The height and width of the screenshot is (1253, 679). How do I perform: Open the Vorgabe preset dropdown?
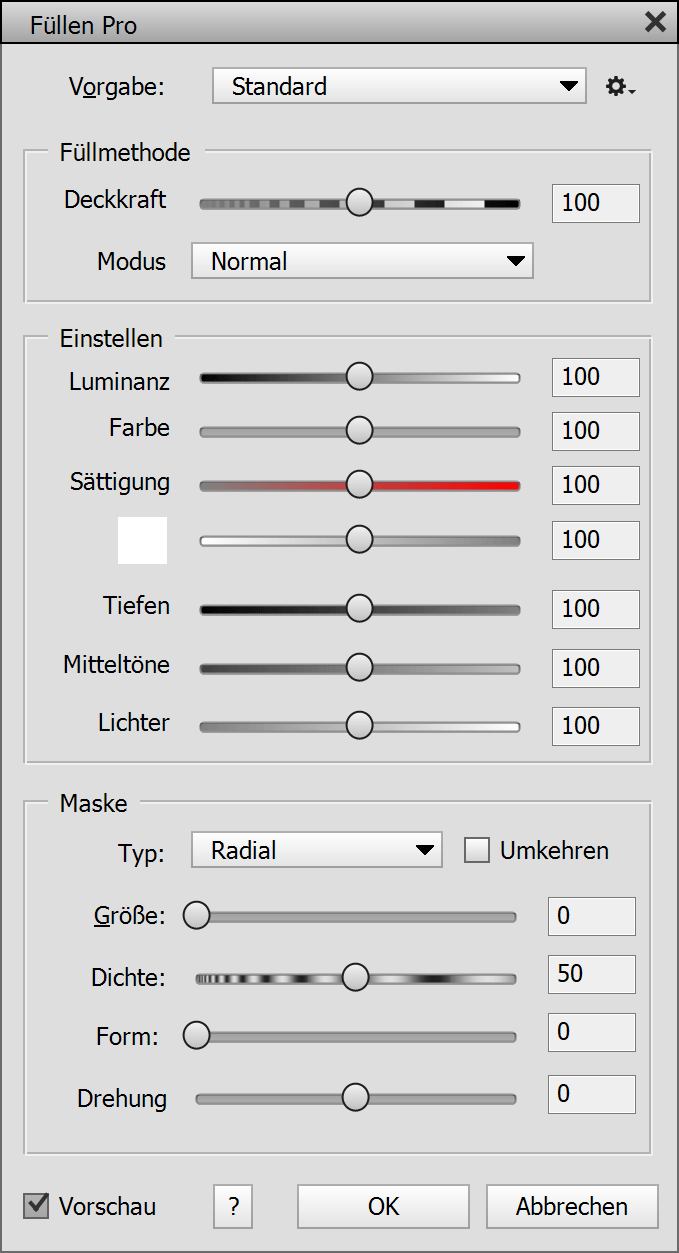coord(398,87)
